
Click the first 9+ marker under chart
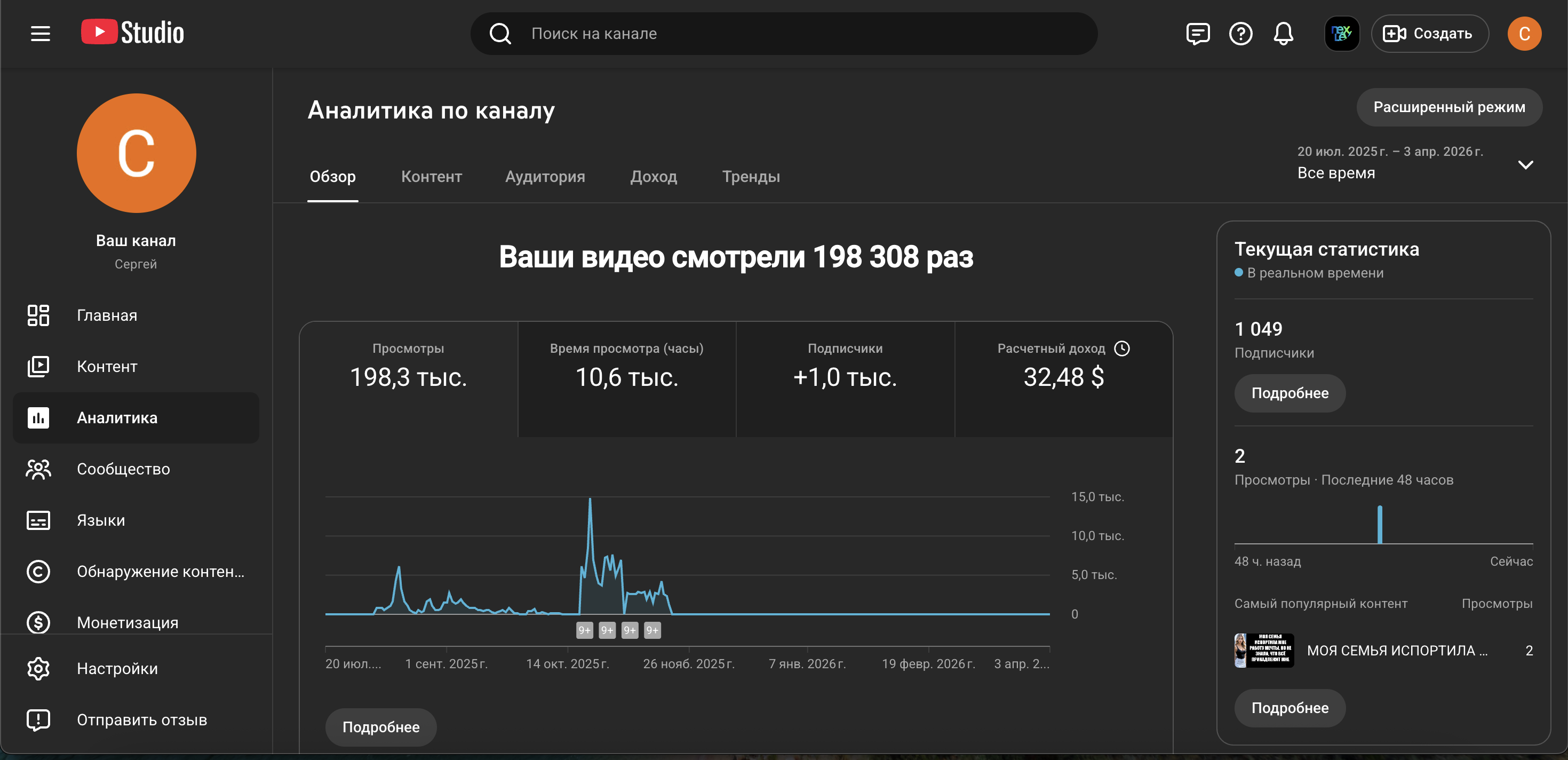pyautogui.click(x=584, y=630)
